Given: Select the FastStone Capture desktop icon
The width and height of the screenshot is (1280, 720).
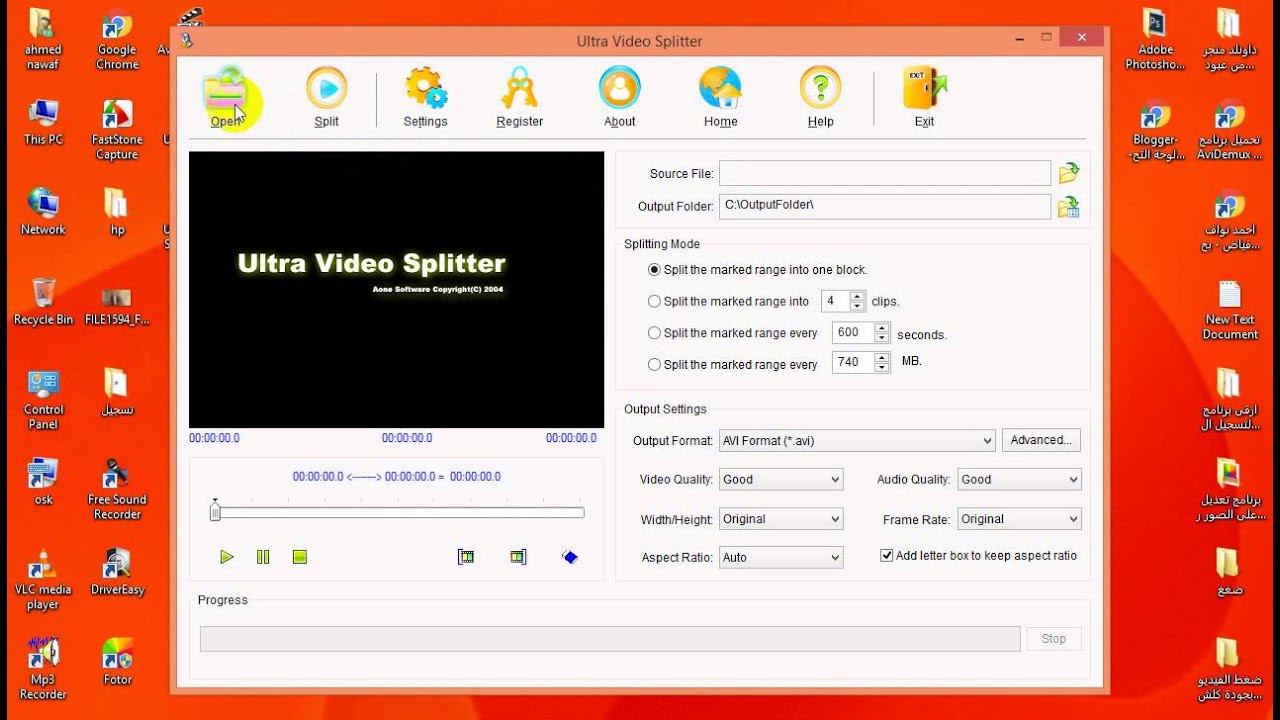Looking at the screenshot, I should tap(117, 130).
